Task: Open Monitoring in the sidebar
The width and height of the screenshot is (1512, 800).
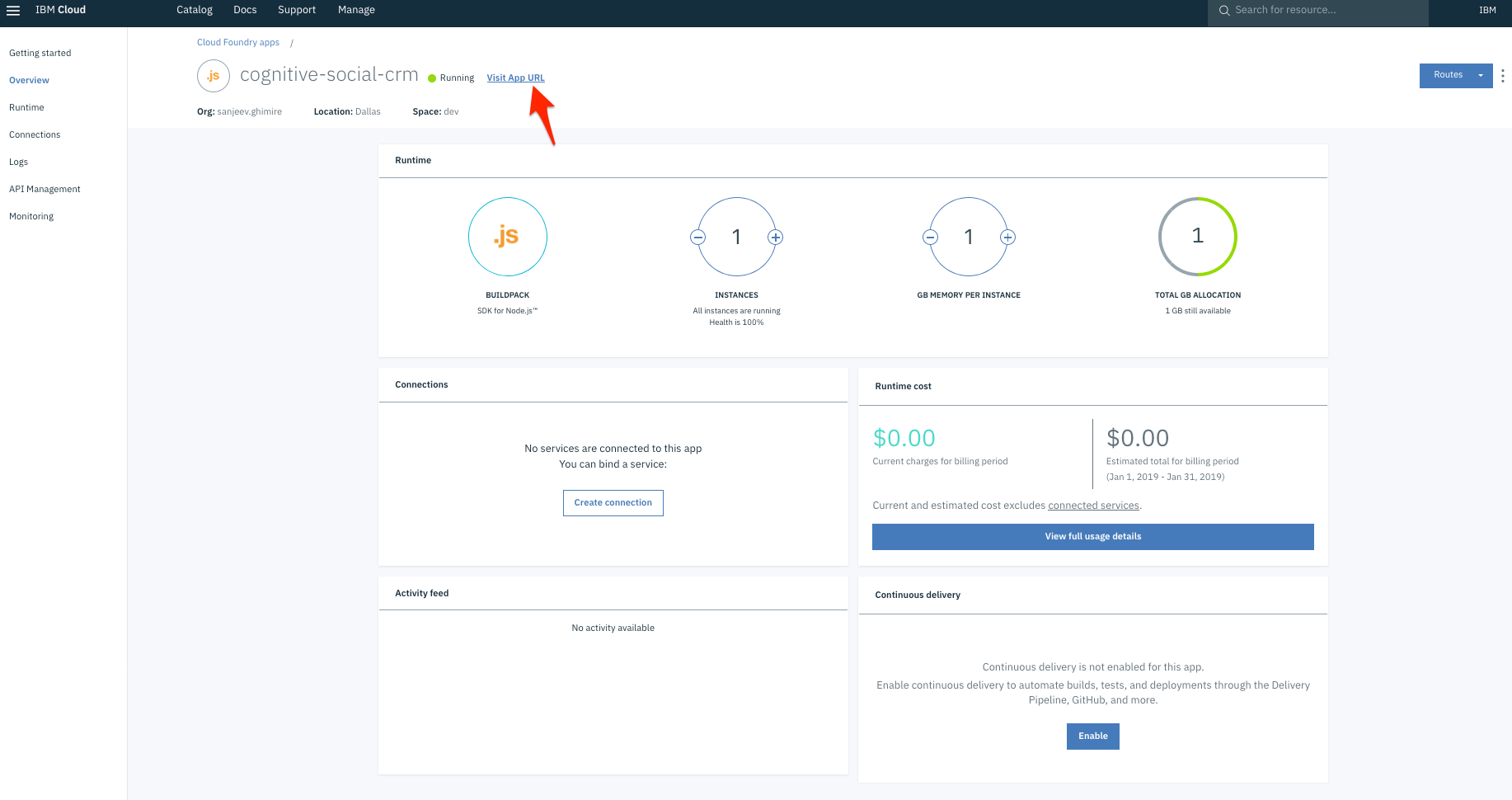Action: pos(31,216)
